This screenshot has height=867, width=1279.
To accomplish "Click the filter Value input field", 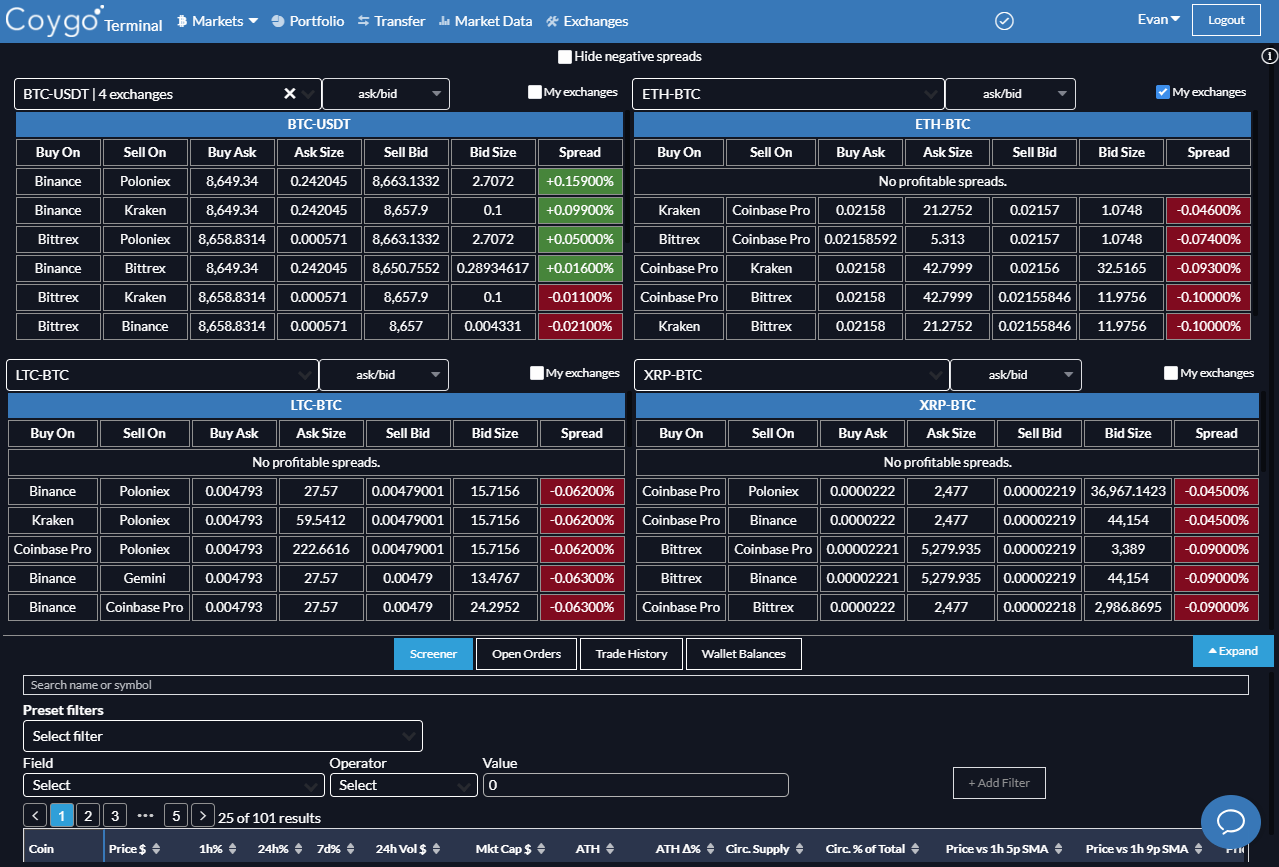I will tap(636, 785).
